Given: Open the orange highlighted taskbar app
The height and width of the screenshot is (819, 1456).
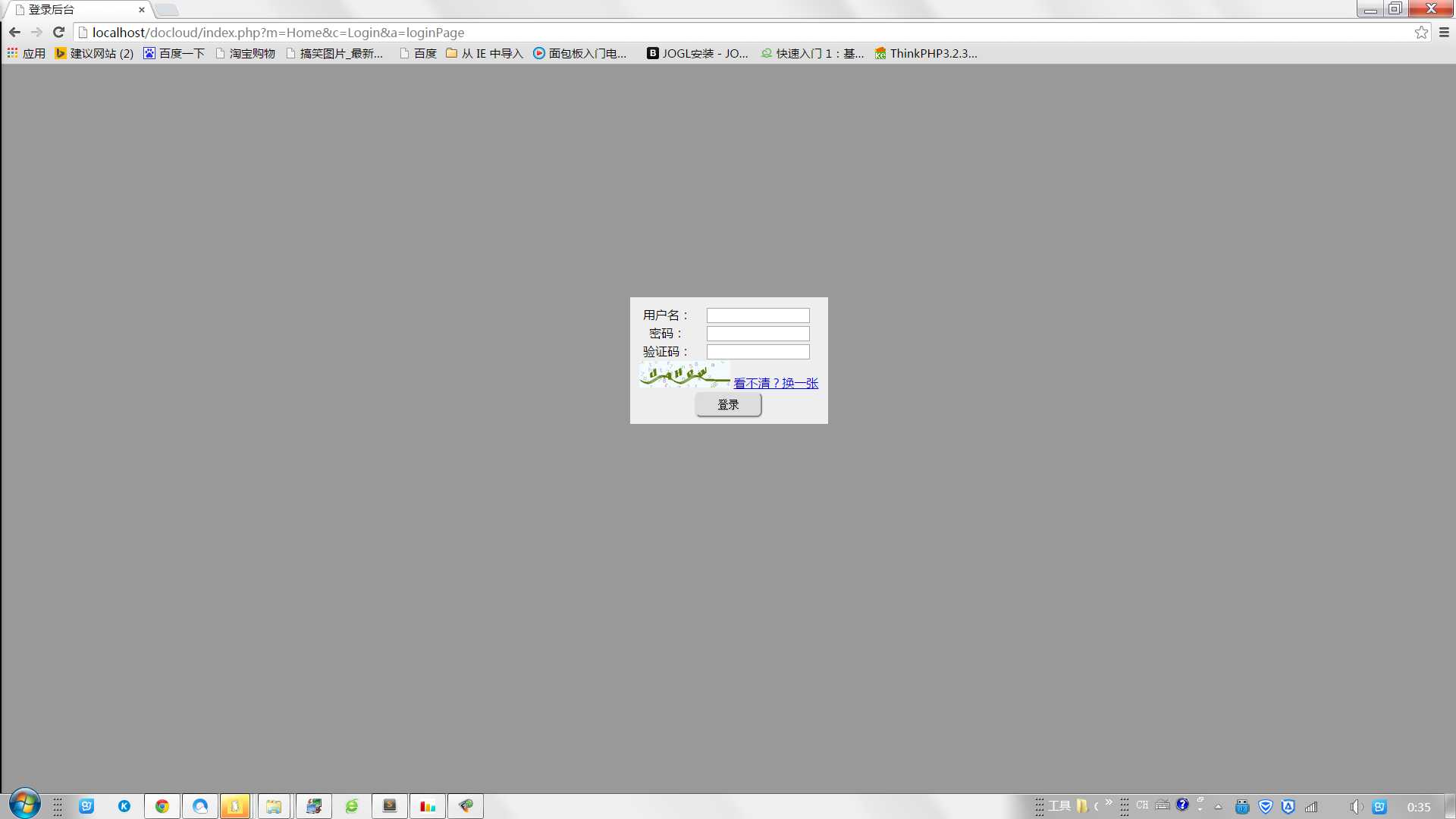Looking at the screenshot, I should [235, 806].
